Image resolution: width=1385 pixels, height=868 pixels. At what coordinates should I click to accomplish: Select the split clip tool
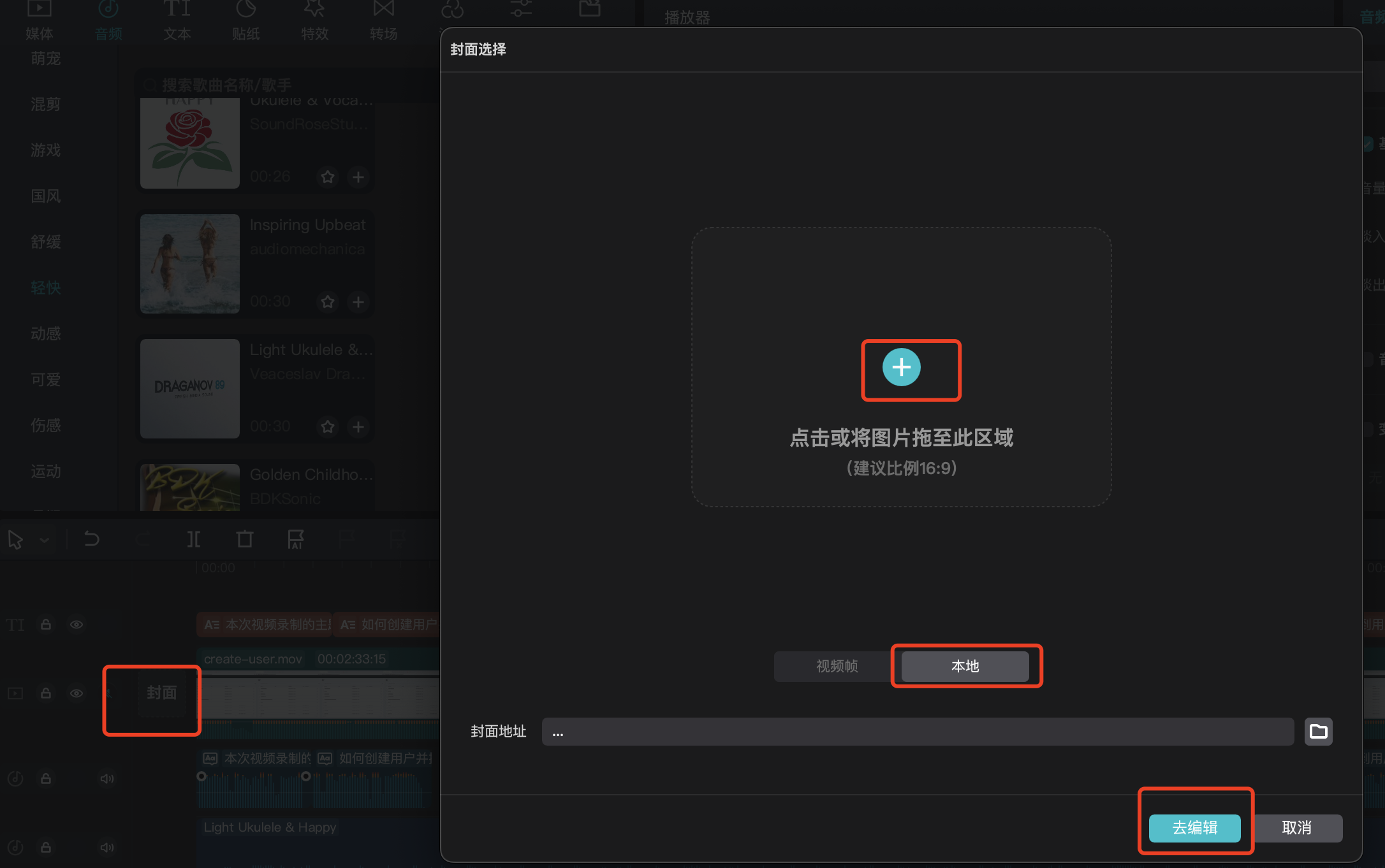coord(193,539)
